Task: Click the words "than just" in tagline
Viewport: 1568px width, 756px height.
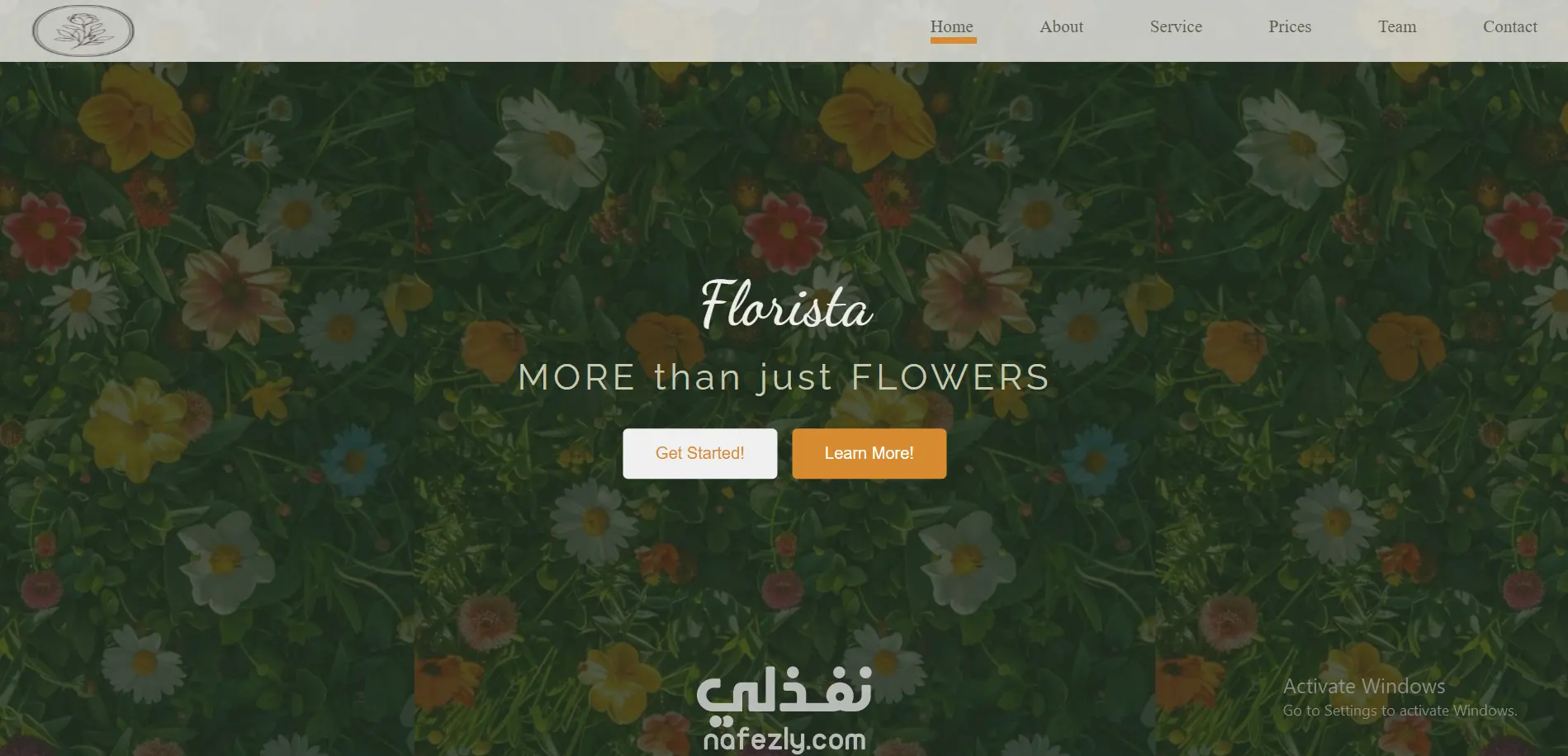Action: pos(743,377)
